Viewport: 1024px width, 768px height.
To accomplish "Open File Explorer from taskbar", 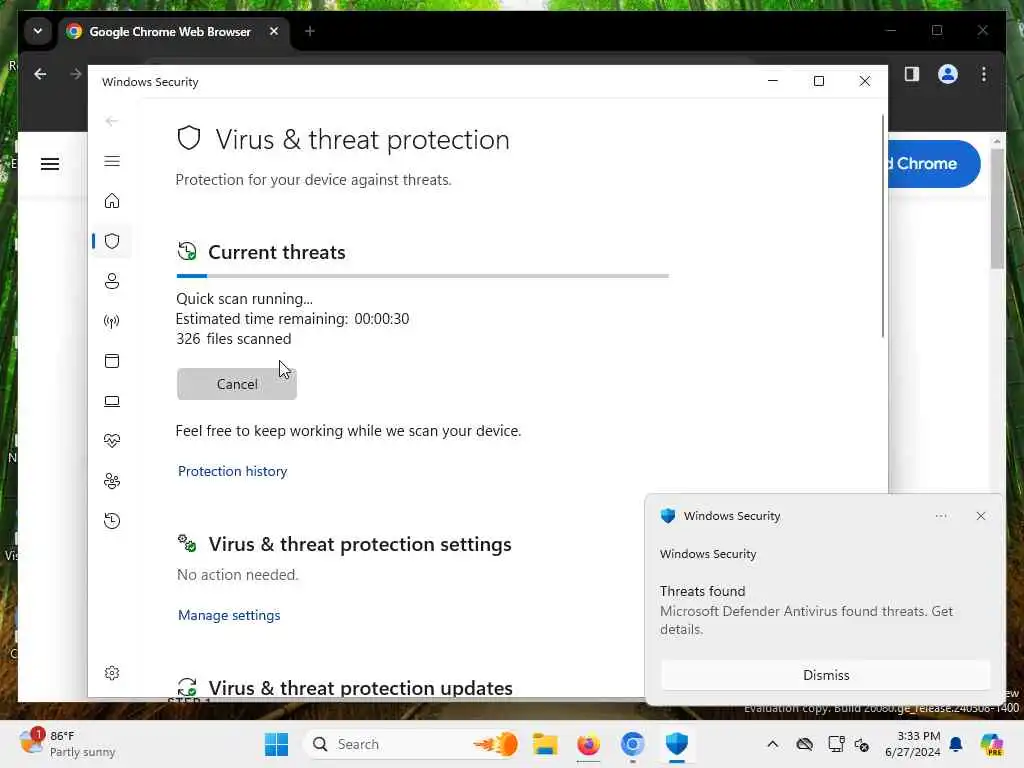I will (545, 744).
